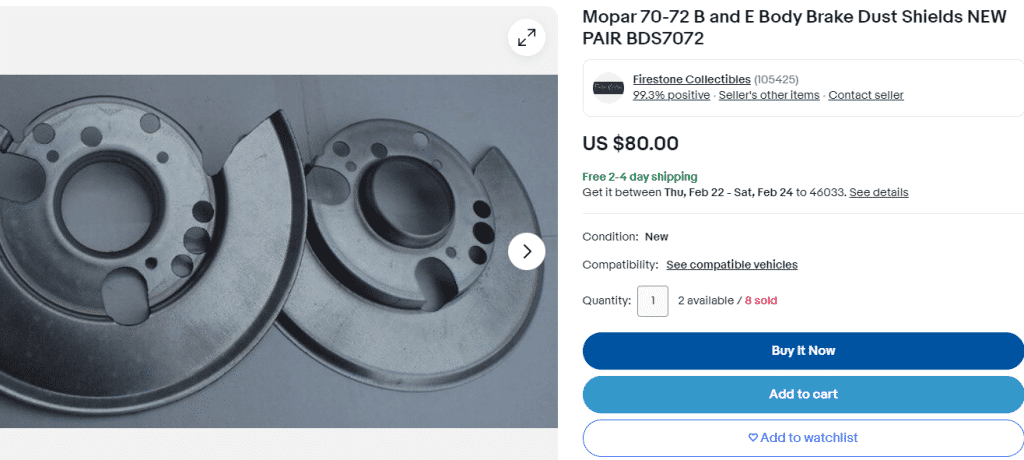
Task: Open the Firestone Collectibles seller page
Action: point(691,79)
